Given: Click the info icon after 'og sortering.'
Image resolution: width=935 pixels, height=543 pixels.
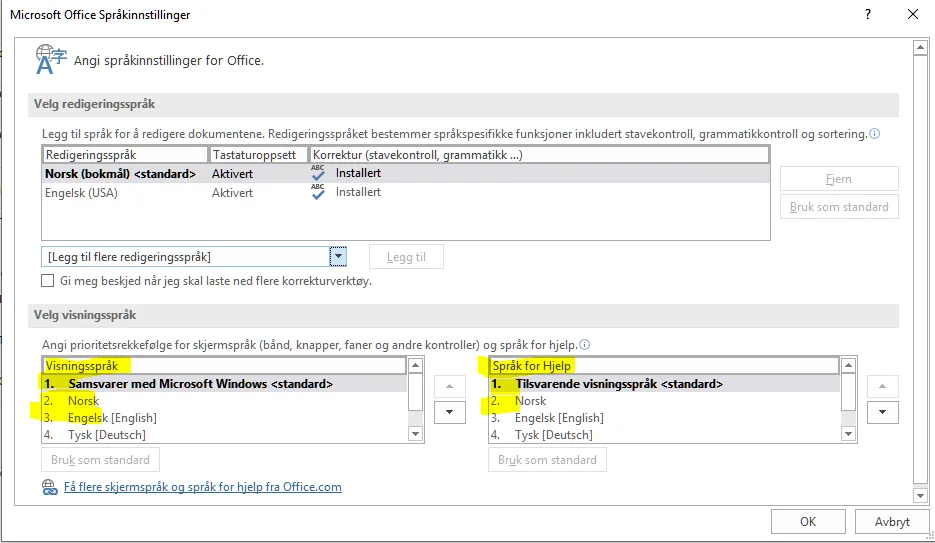Looking at the screenshot, I should [874, 134].
